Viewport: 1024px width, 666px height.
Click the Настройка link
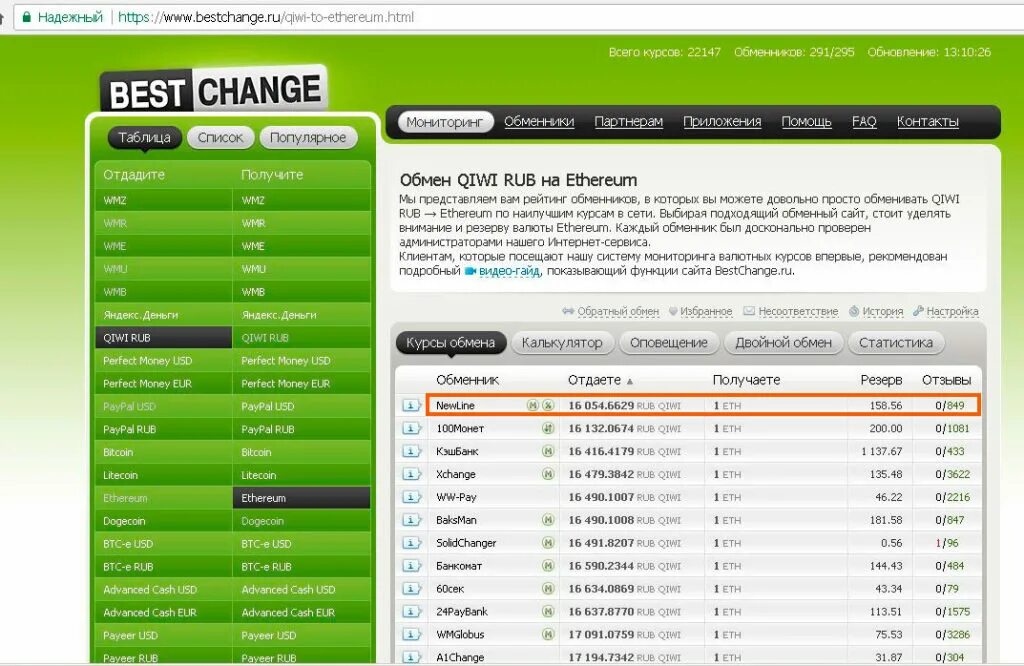pos(952,311)
